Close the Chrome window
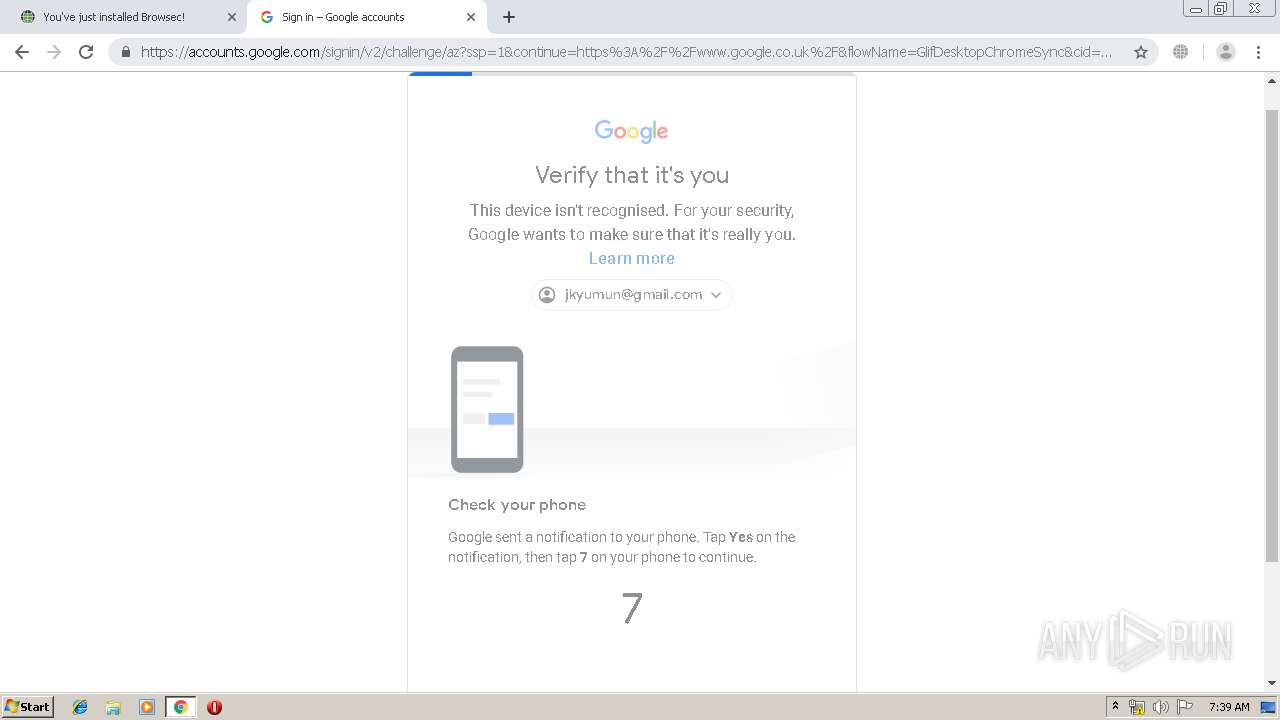The height and width of the screenshot is (720, 1280). click(x=1254, y=9)
